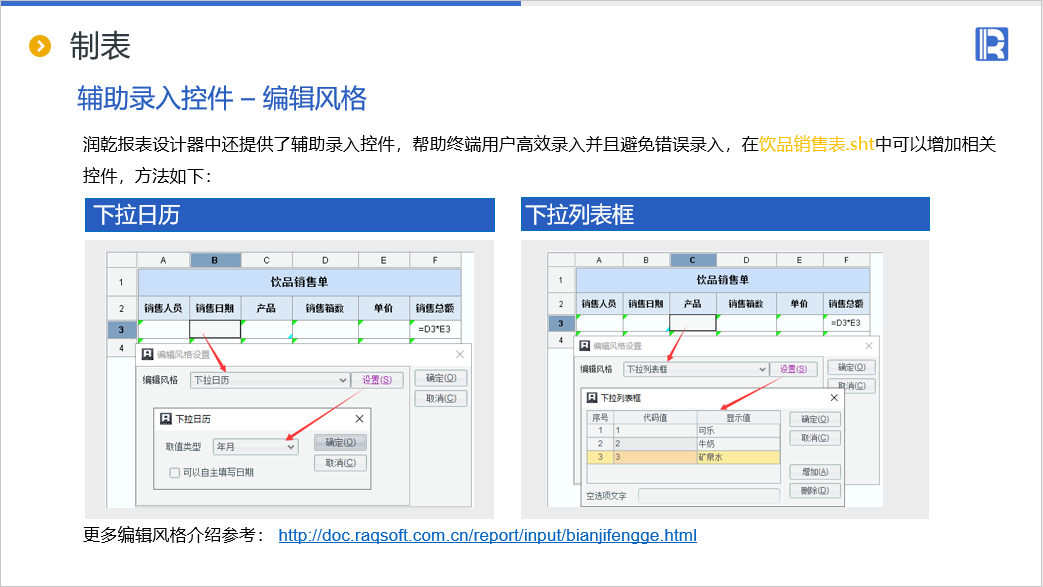This screenshot has height=587, width=1043.
Task: Click the 辅助录入控件 – 编辑风格 heading
Action: pos(222,98)
